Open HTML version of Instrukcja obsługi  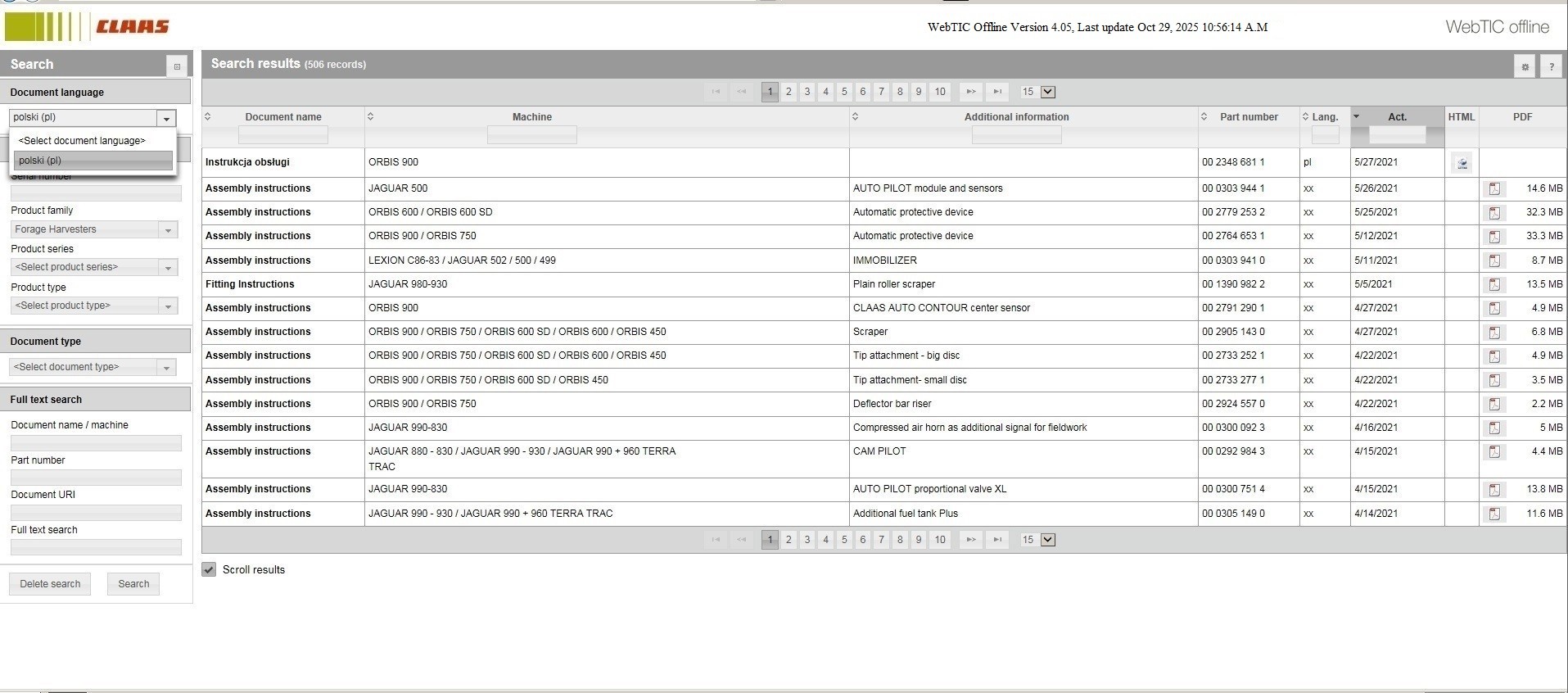(1462, 163)
